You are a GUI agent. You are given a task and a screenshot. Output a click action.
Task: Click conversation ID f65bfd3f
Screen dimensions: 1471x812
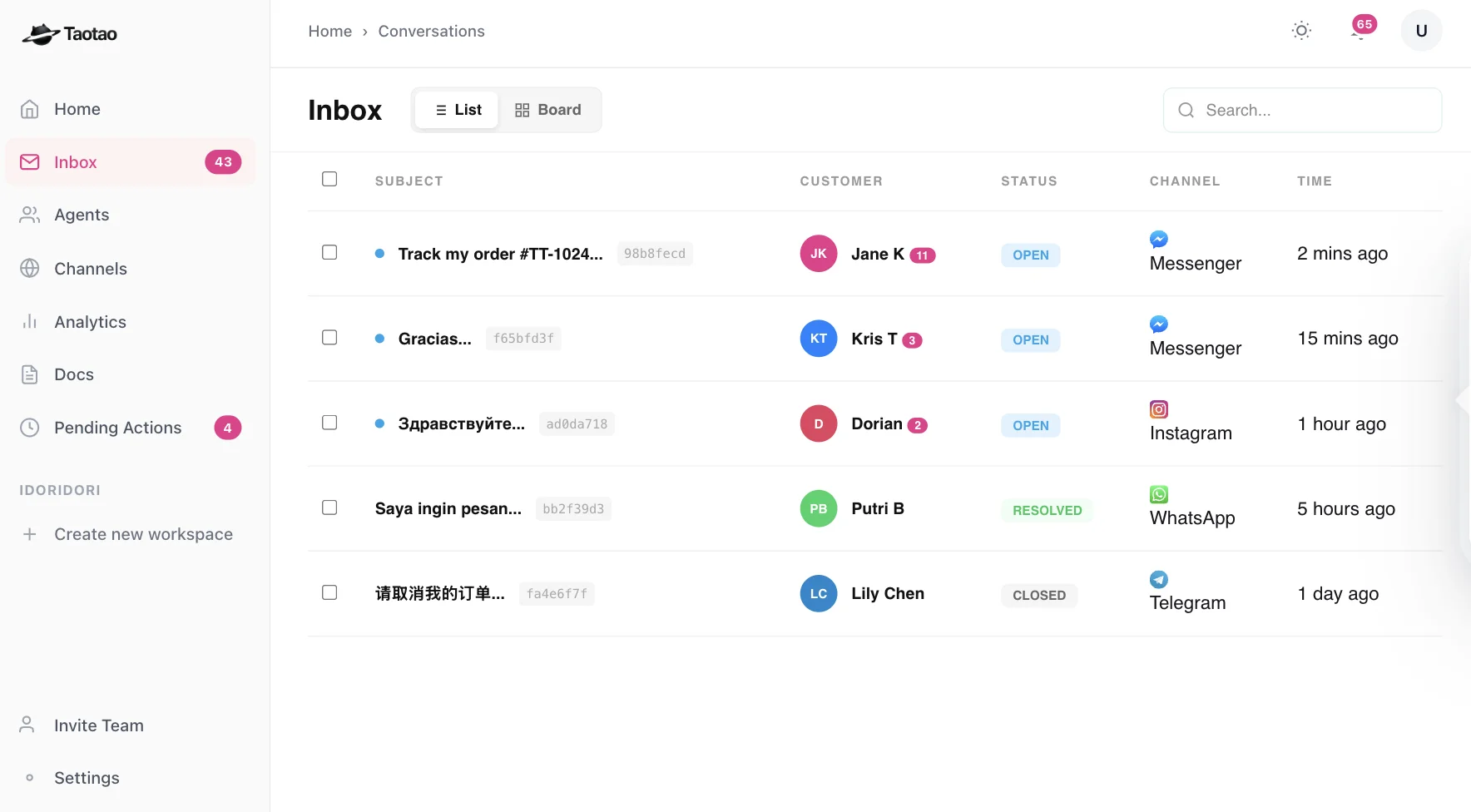[523, 339]
